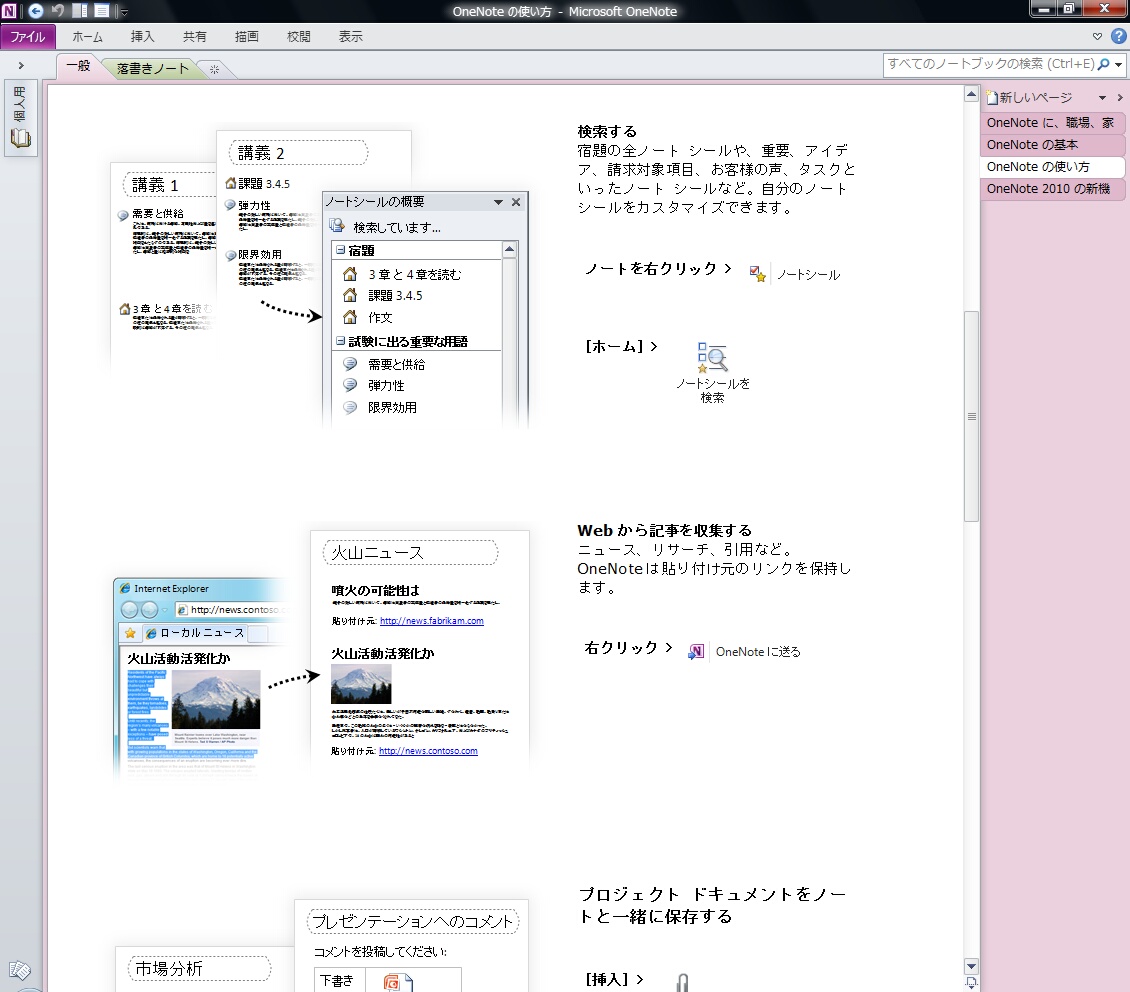Open the 挿入 ribbon tab
Screen dimensions: 1130x992
[x=142, y=37]
